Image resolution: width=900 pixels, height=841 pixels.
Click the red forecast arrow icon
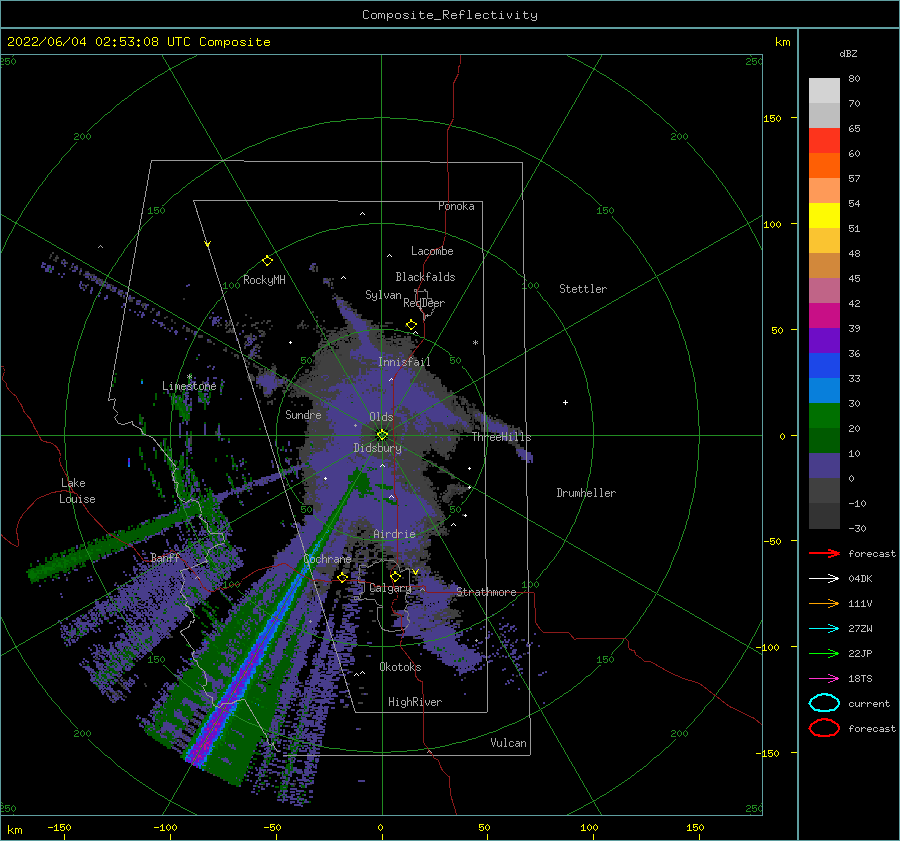click(x=824, y=553)
